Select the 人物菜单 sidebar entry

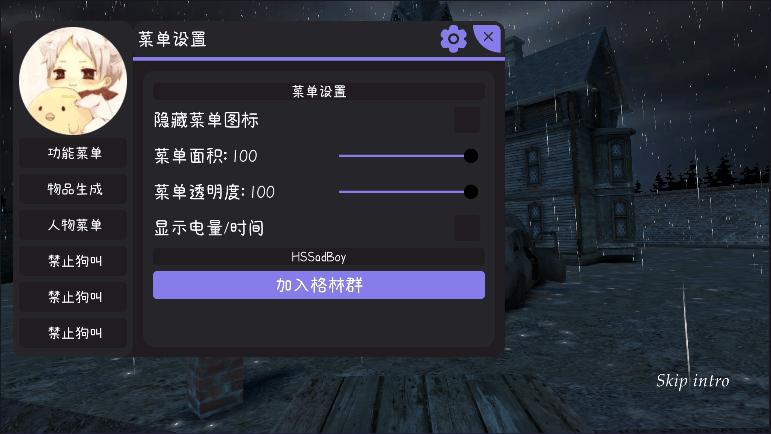click(73, 225)
